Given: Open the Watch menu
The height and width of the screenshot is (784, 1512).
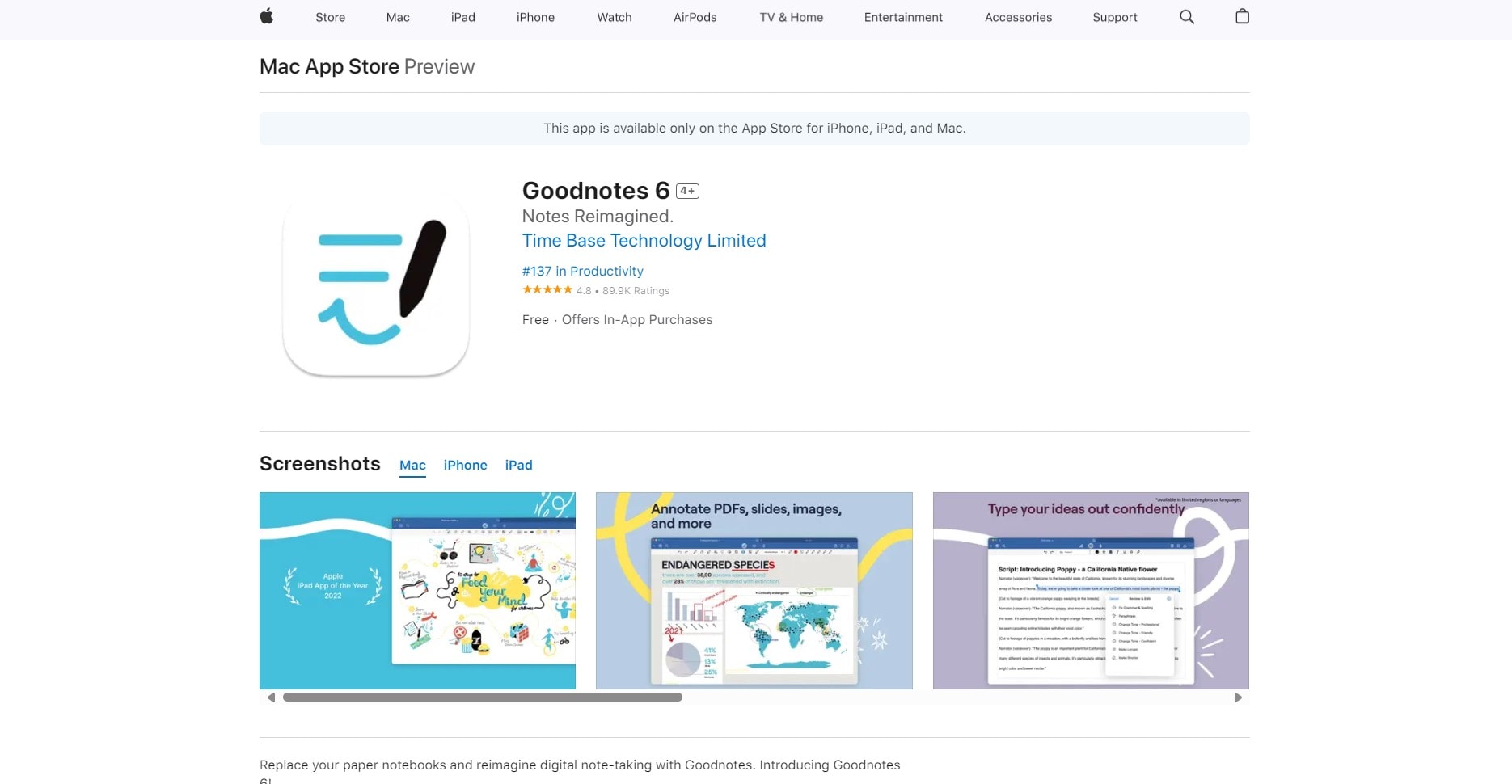Looking at the screenshot, I should pos(615,17).
